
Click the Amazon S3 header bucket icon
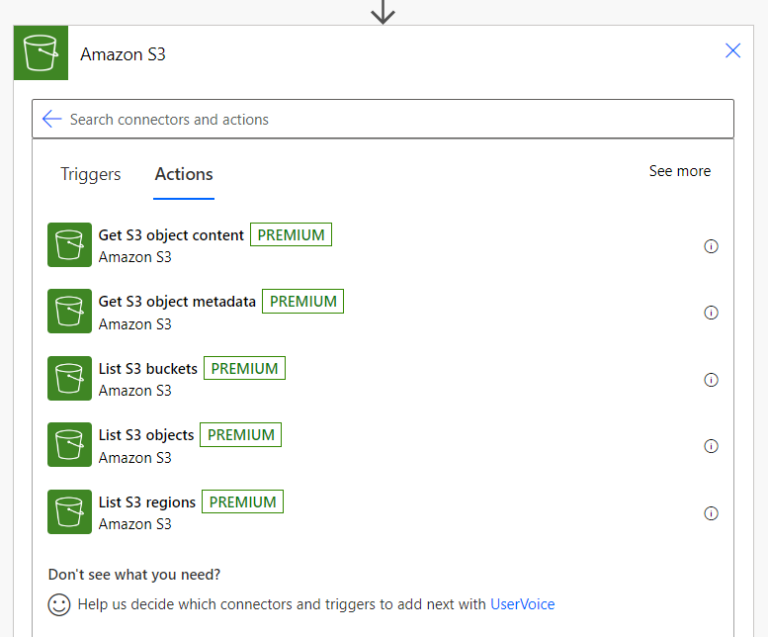click(41, 53)
